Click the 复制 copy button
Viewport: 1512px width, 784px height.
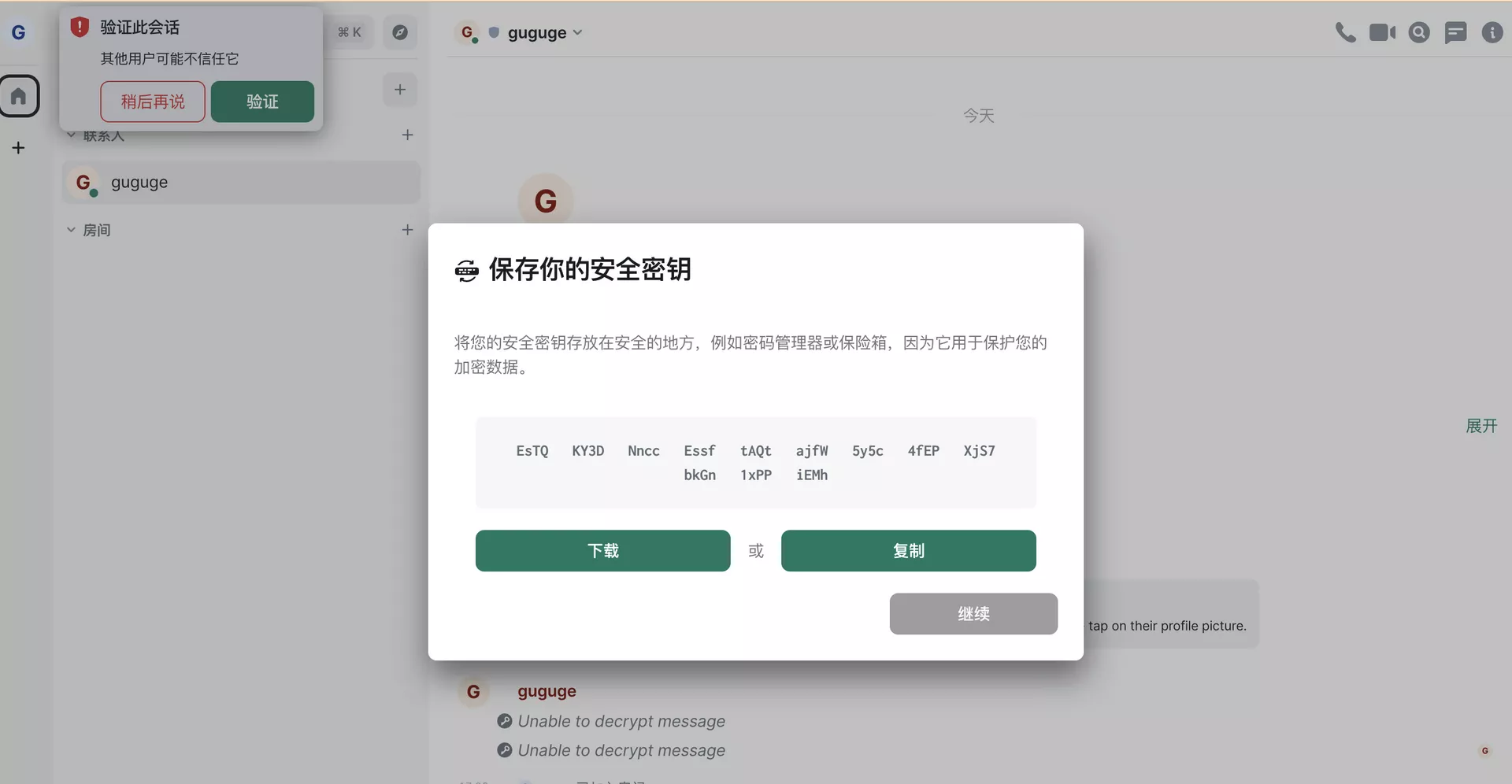pyautogui.click(x=908, y=551)
